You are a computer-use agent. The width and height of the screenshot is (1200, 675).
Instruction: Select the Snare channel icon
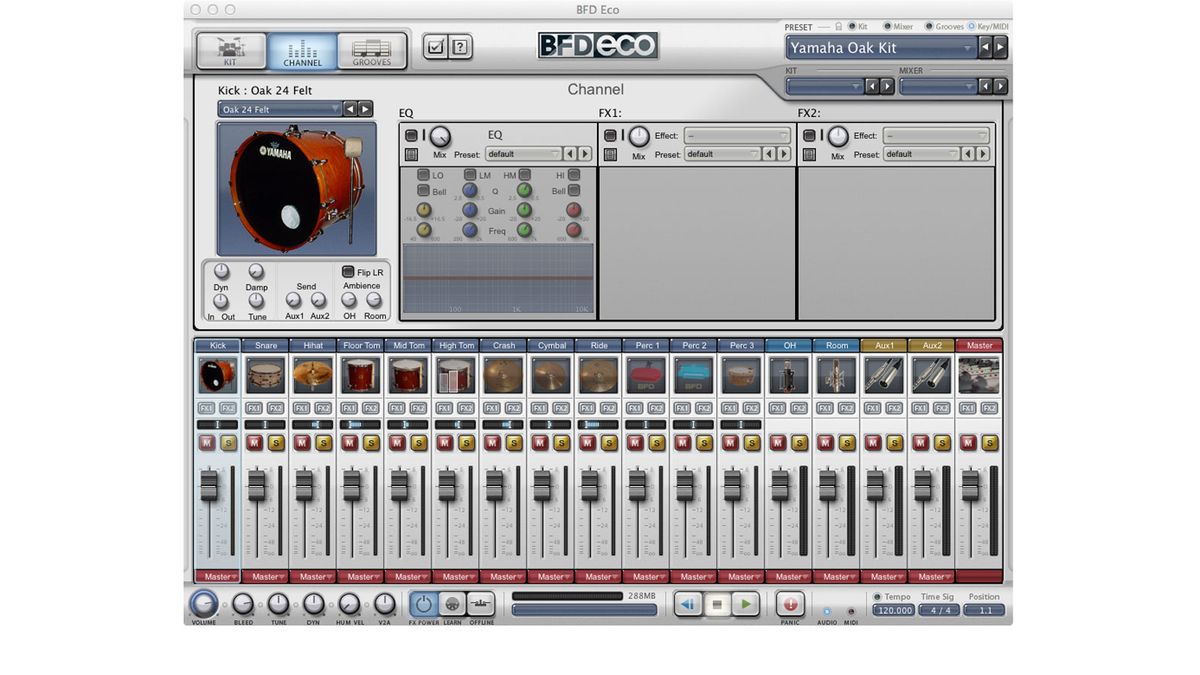point(266,376)
